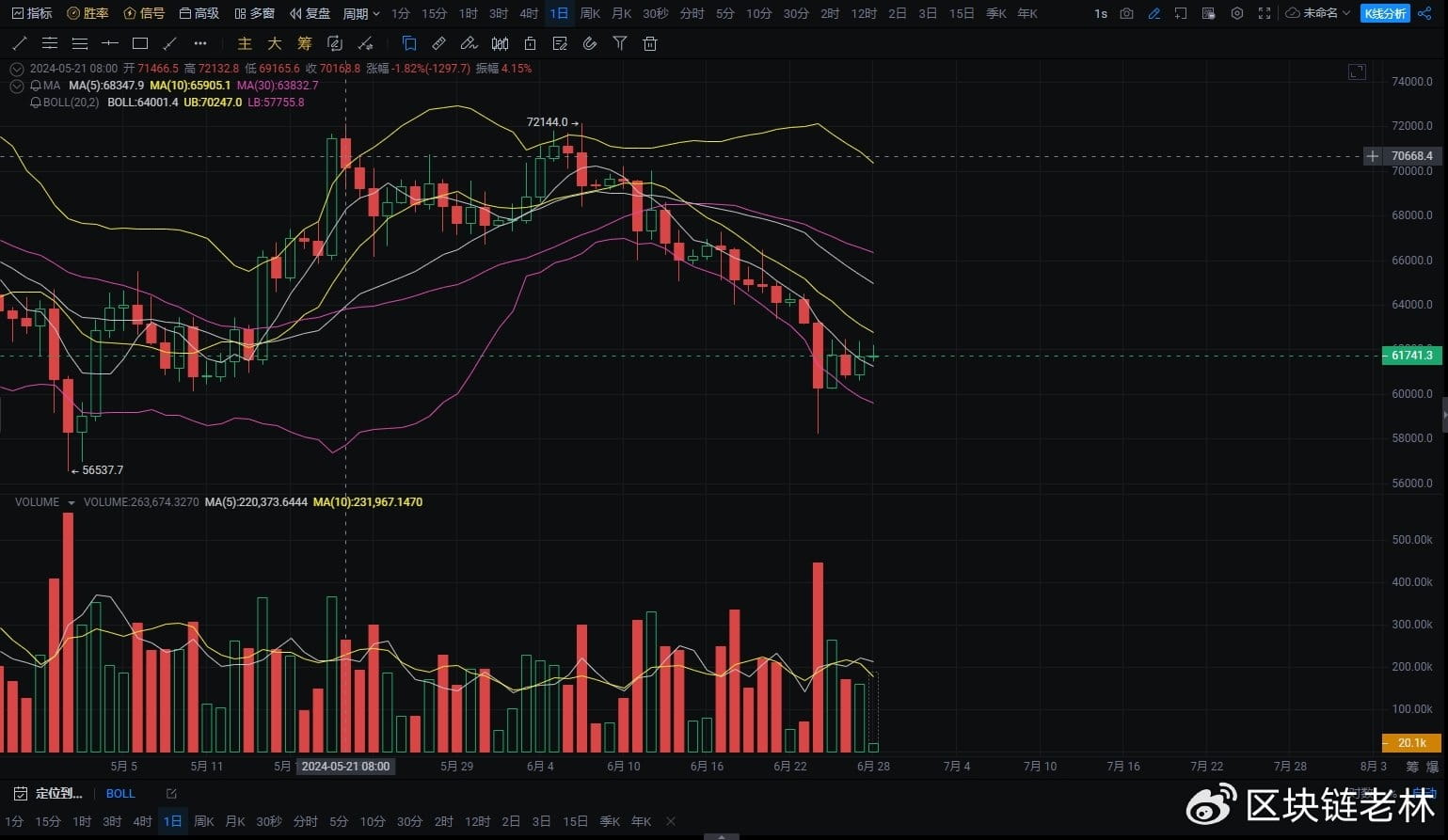The width and height of the screenshot is (1448, 840).
Task: Click the 61741.3 current price label
Action: point(1411,355)
